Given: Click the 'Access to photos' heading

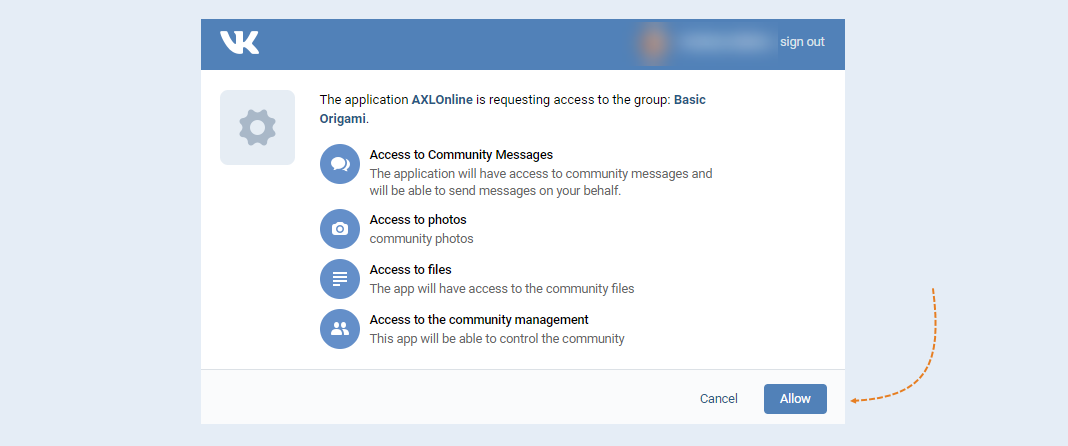Looking at the screenshot, I should click(x=418, y=220).
